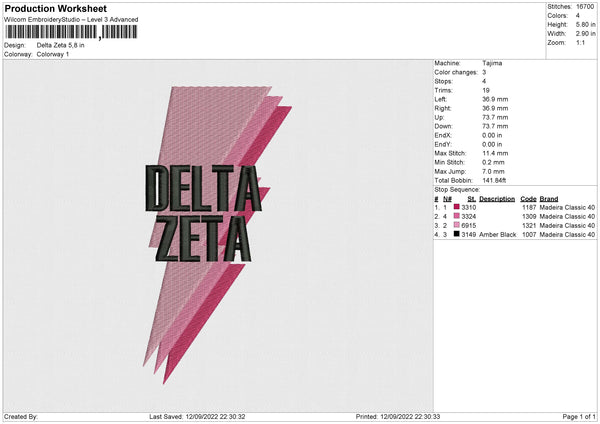The image size is (600, 424).
Task: Select thread code 1321
Action: 529,226
